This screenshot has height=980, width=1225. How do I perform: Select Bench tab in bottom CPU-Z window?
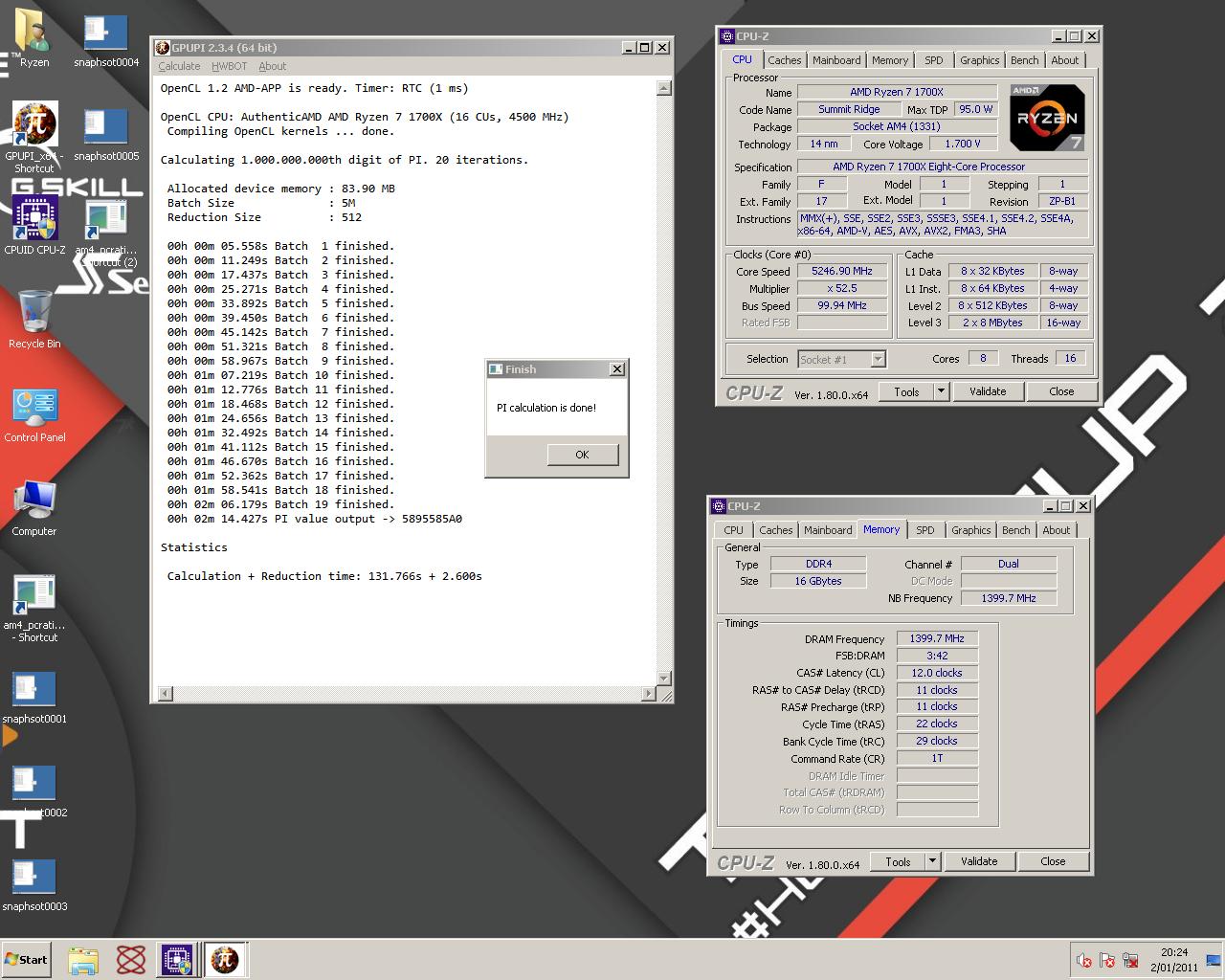tap(1016, 530)
